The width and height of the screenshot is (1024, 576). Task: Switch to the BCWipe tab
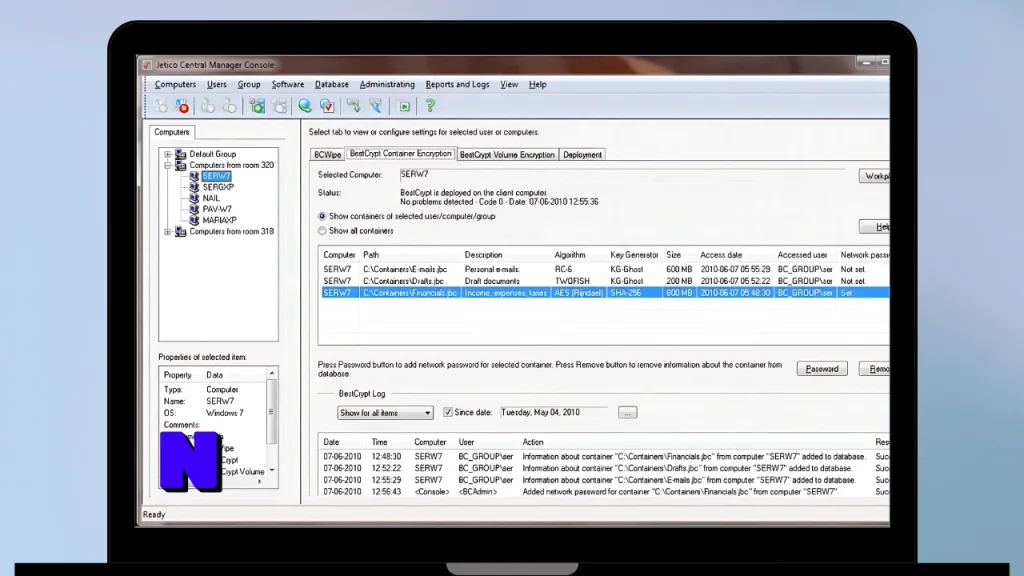tap(327, 155)
